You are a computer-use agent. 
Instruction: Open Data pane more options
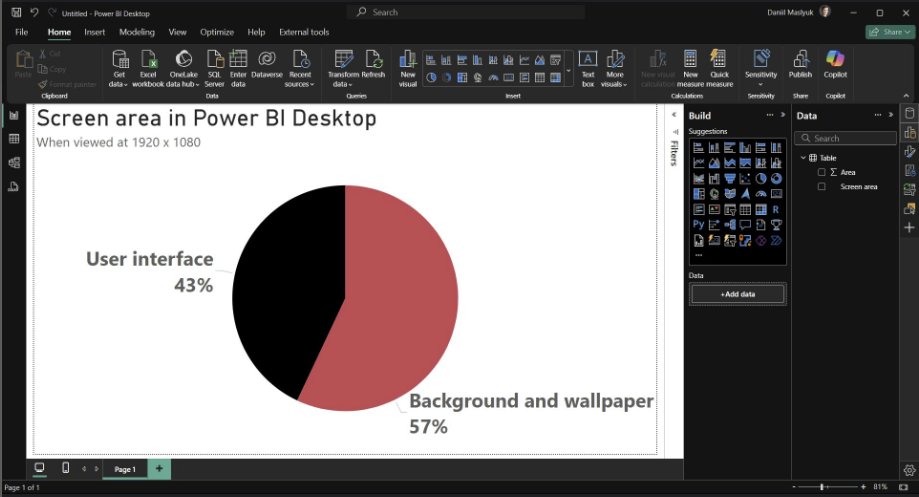[877, 115]
